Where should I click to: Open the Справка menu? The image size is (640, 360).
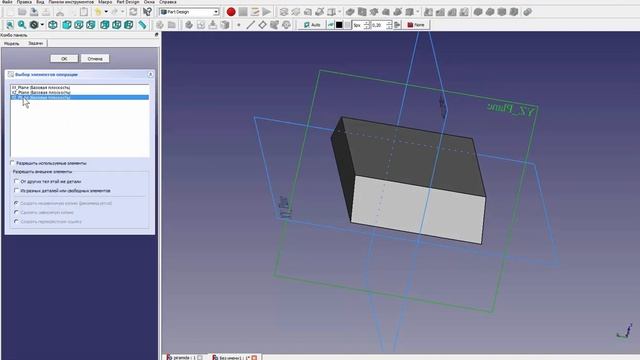(167, 2)
